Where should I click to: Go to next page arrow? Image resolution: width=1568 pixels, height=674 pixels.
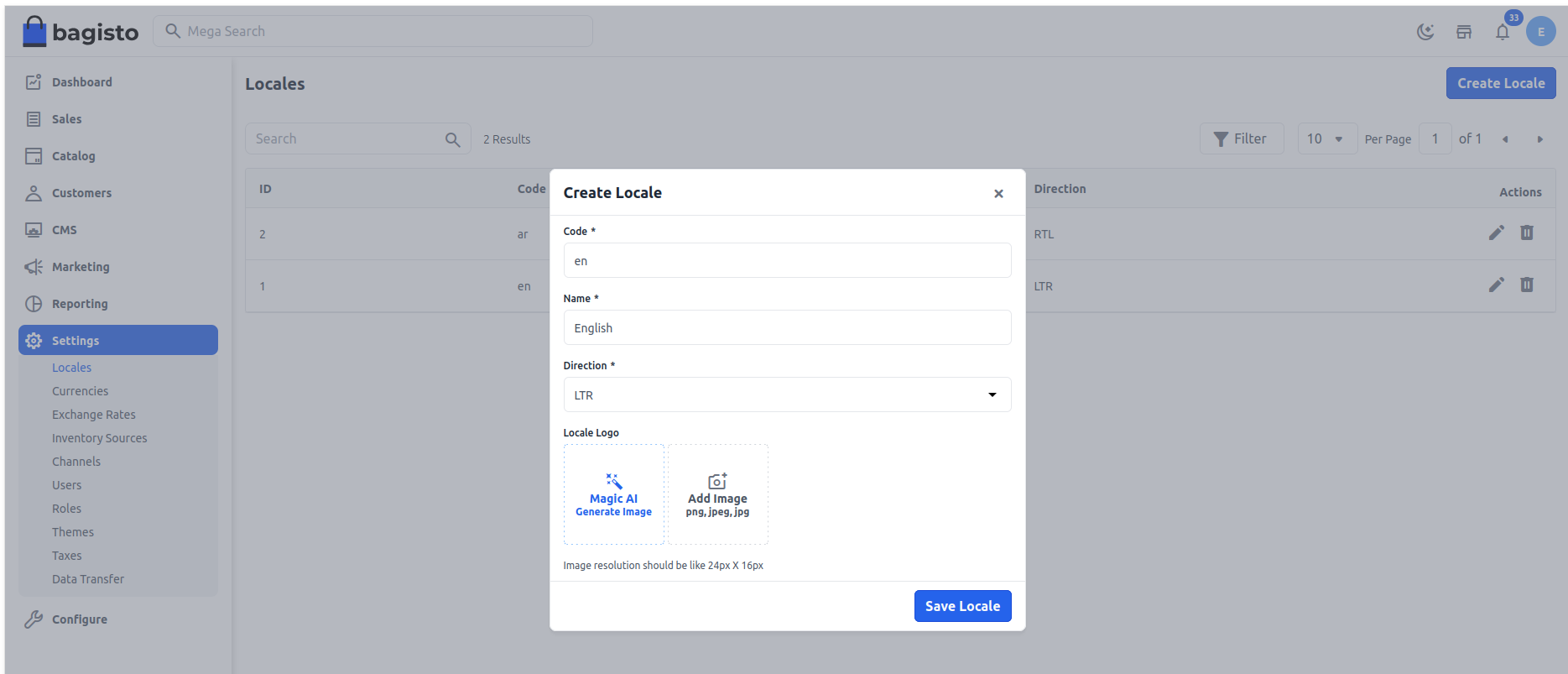(x=1539, y=139)
